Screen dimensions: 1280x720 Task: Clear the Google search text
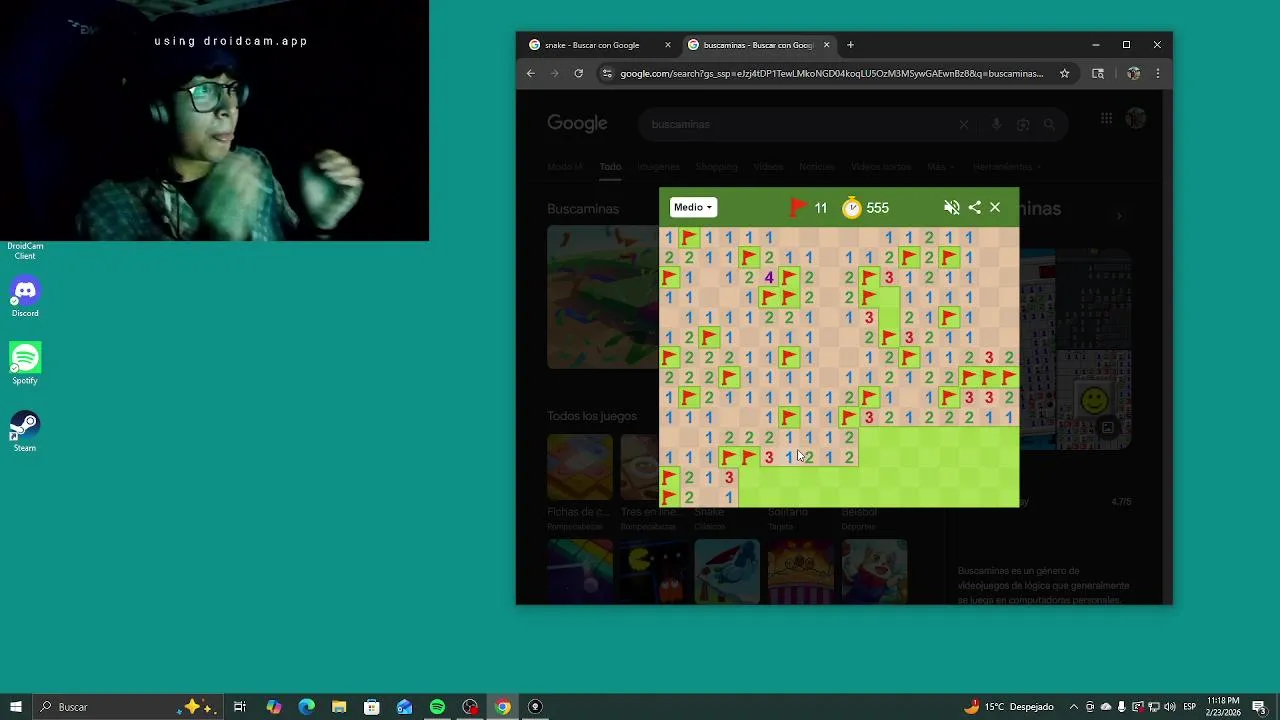964,124
